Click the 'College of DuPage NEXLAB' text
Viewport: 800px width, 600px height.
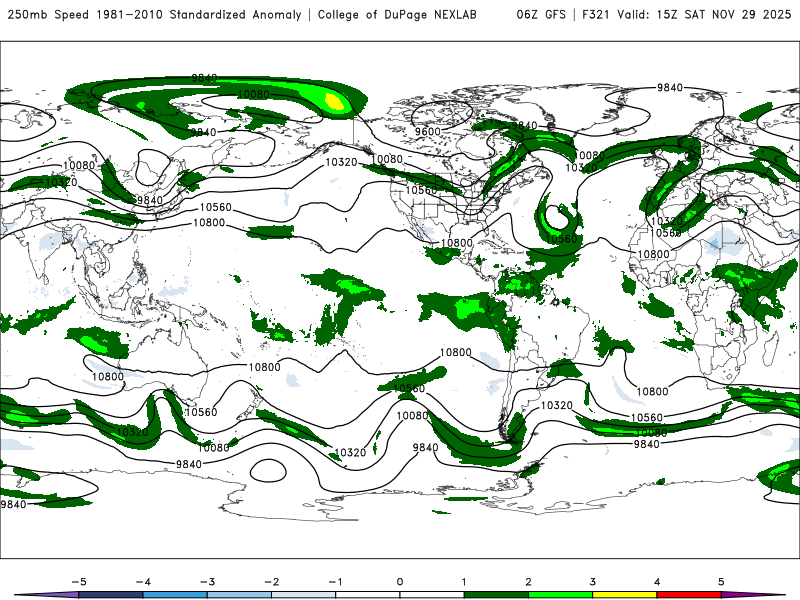(397, 15)
